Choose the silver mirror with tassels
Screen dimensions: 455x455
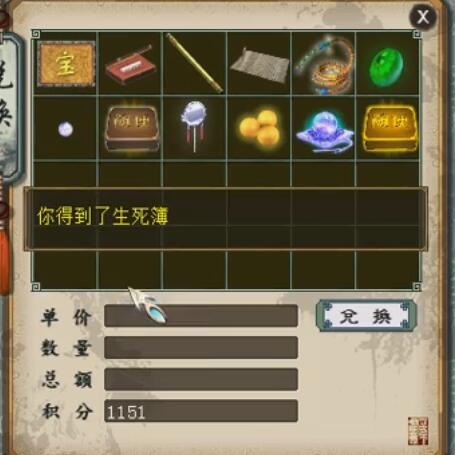pyautogui.click(x=194, y=126)
